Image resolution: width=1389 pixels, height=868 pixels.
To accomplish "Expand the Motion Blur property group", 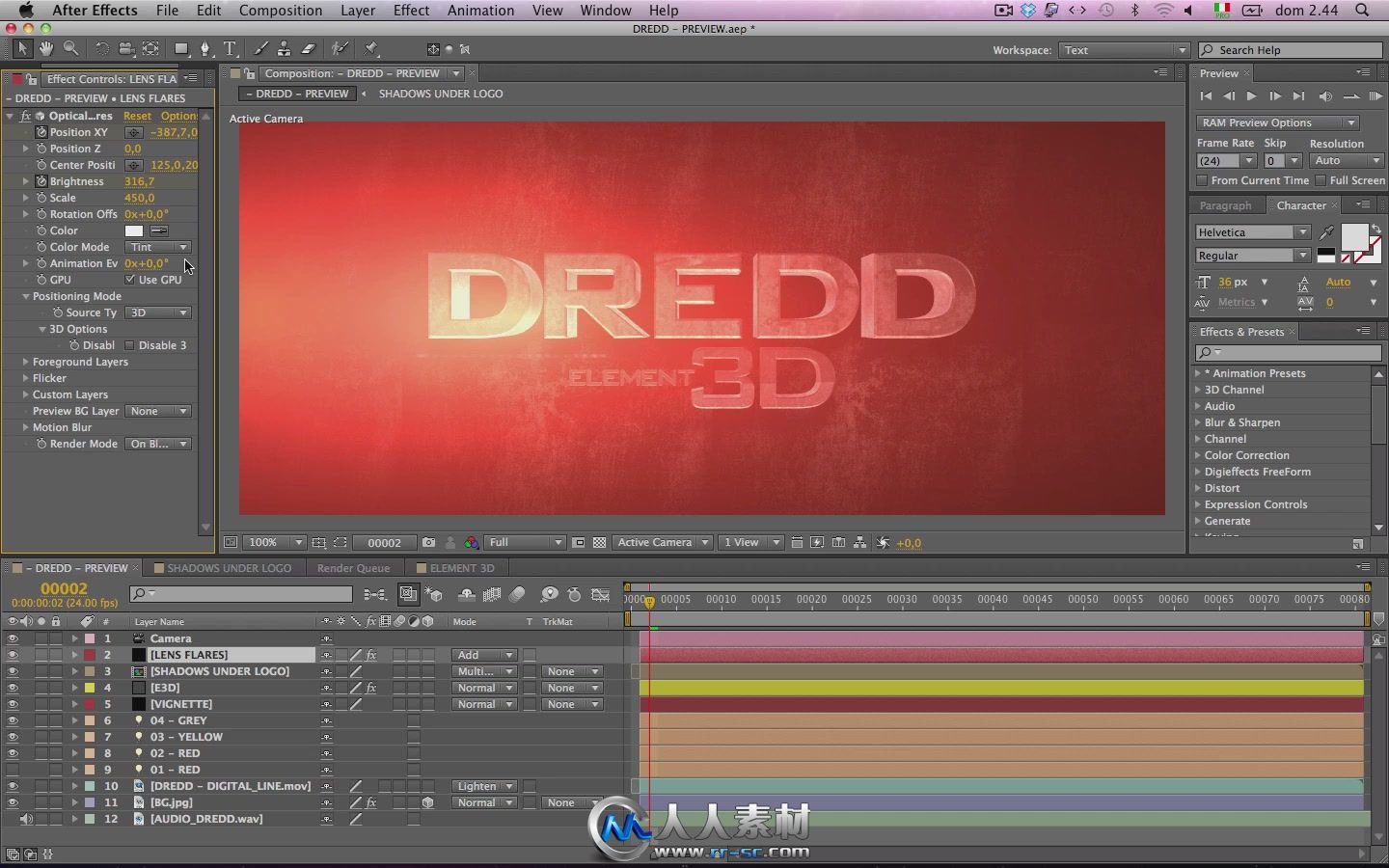I will (26, 427).
